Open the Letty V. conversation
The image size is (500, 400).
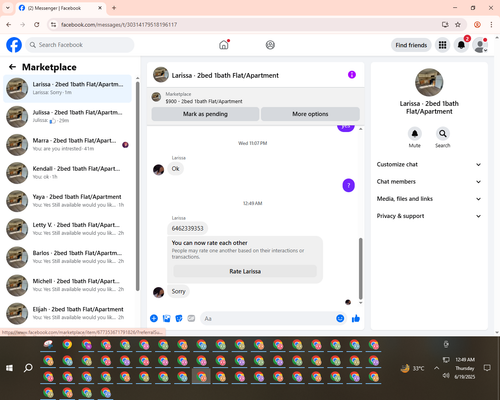[68, 229]
